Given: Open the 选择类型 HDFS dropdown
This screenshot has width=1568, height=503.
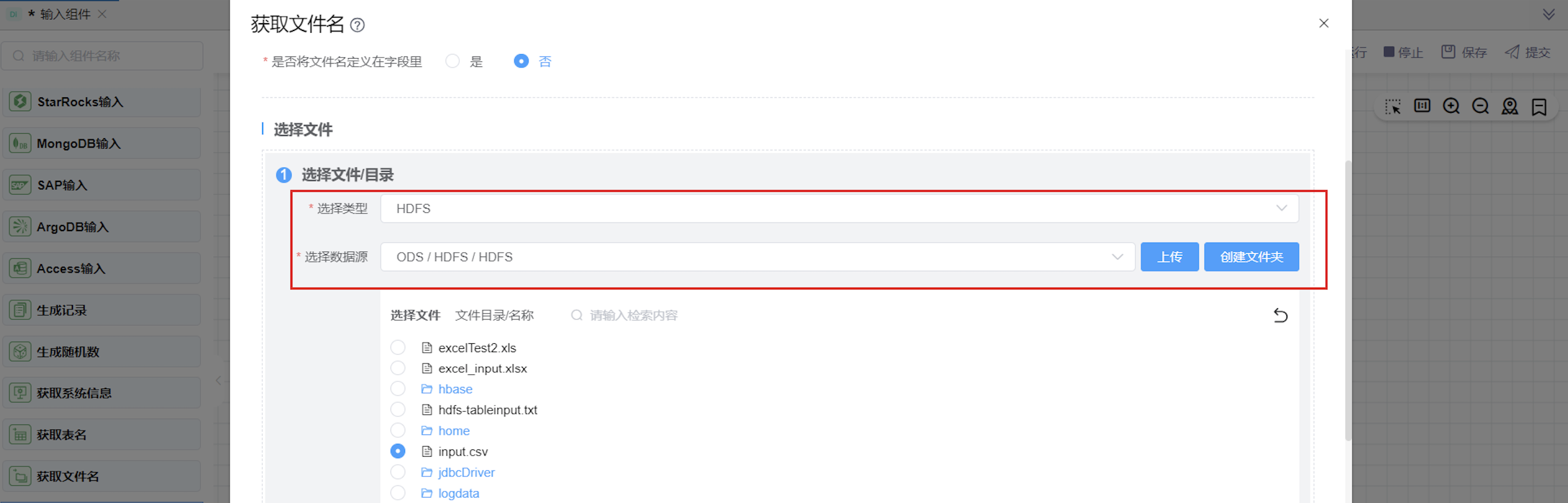Looking at the screenshot, I should (839, 208).
